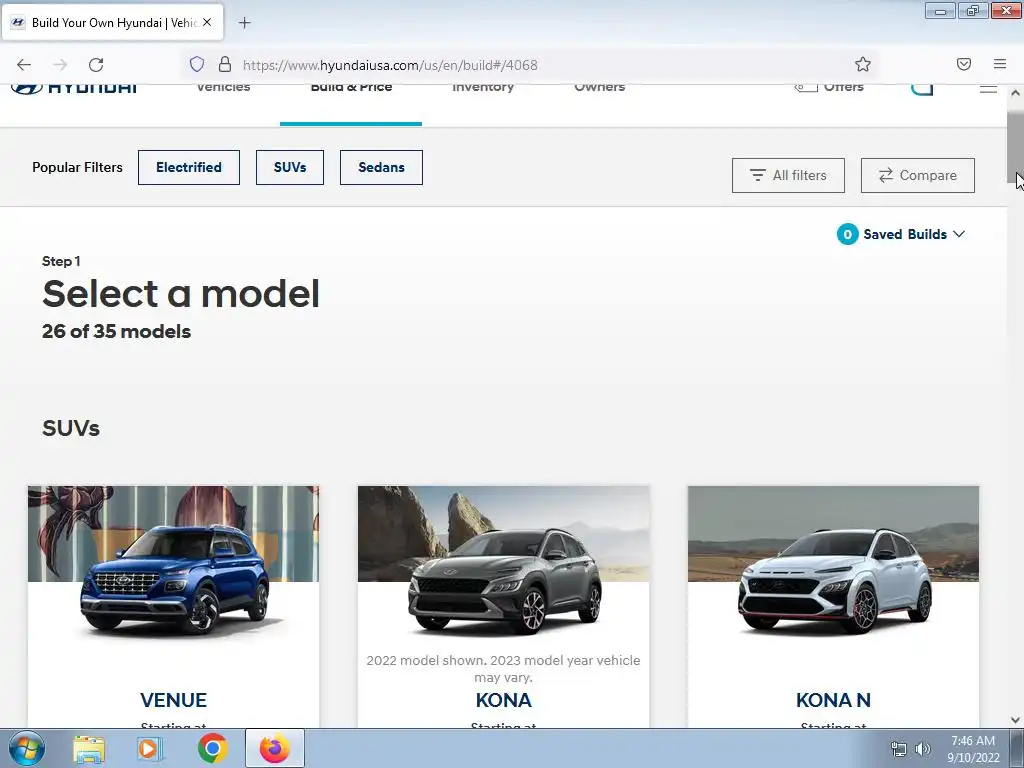The width and height of the screenshot is (1024, 768).
Task: Open the Owners navigation item
Action: [x=600, y=88]
